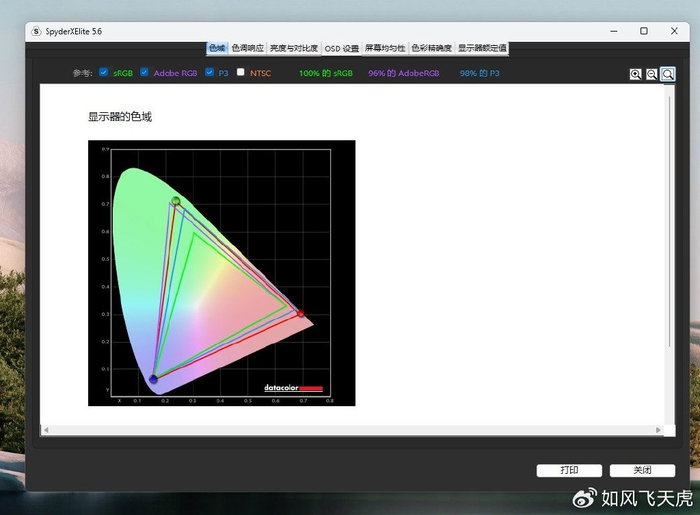Image resolution: width=700 pixels, height=515 pixels.
Task: Toggle the Adobe RGB reference checkbox
Action: coord(145,72)
